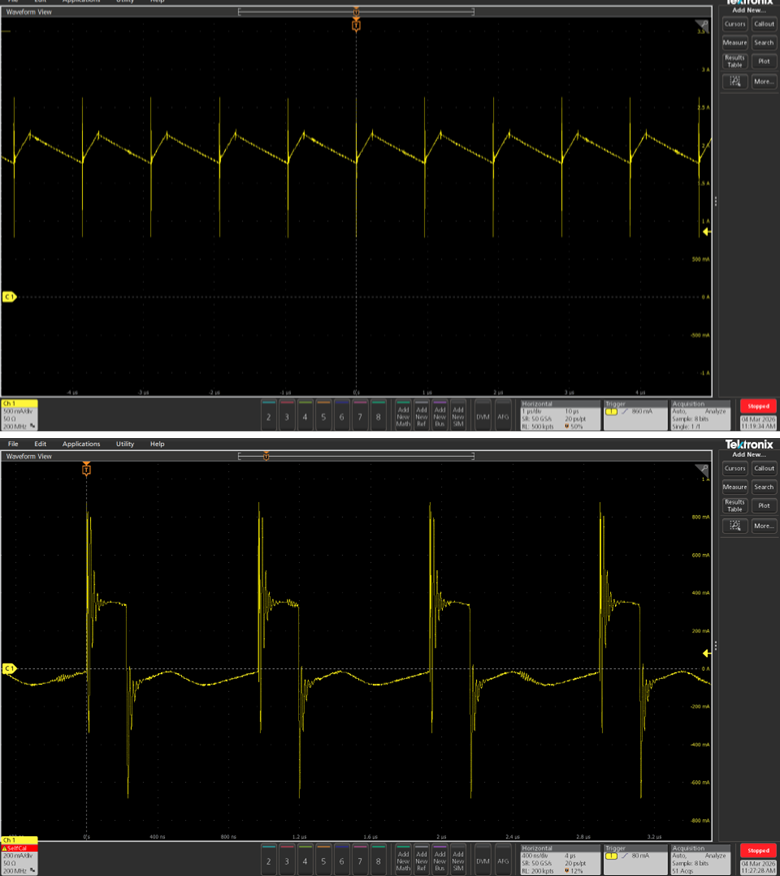Viewport: 780px width, 876px height.
Task: Open lower Trigger badge showing 80 mA
Action: click(x=636, y=859)
